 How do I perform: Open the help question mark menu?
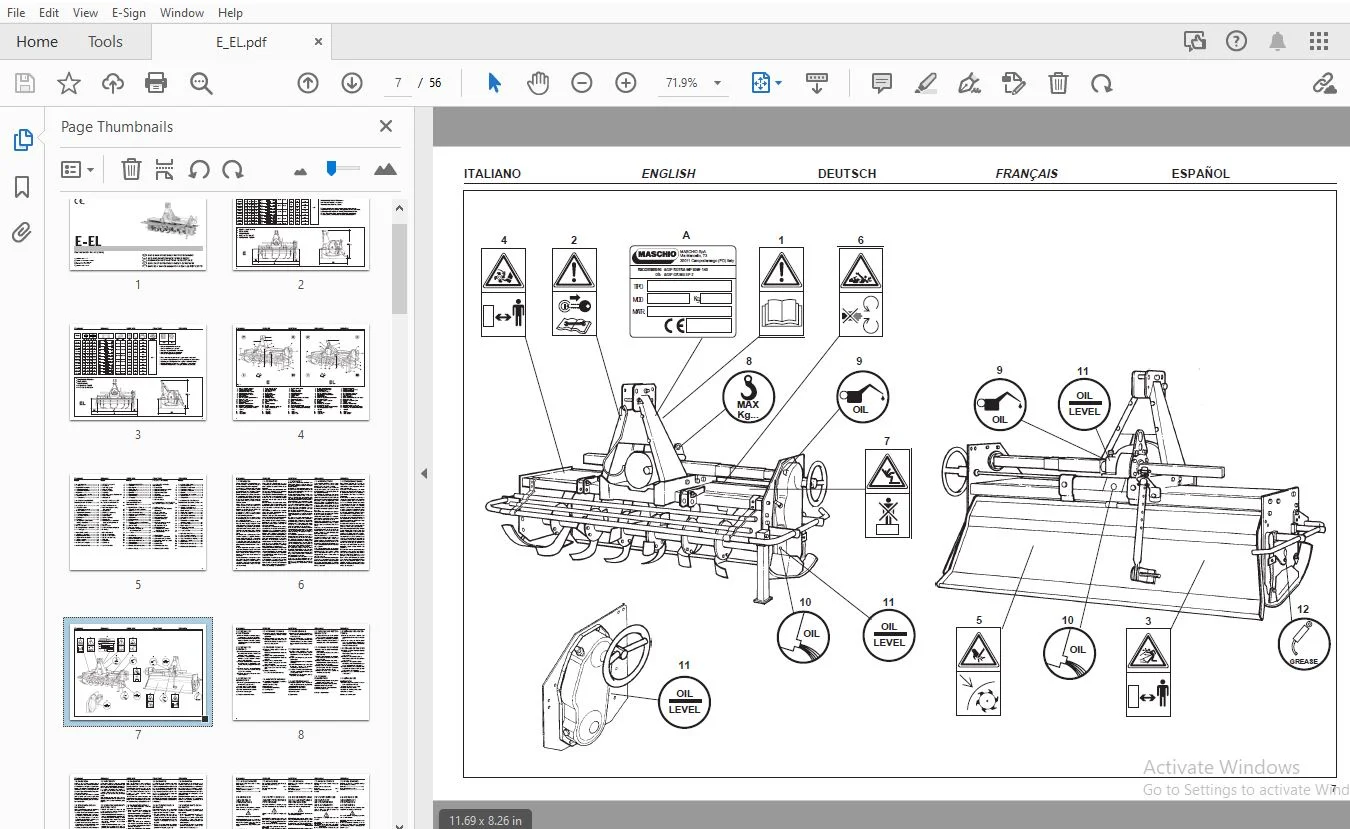pos(1236,41)
